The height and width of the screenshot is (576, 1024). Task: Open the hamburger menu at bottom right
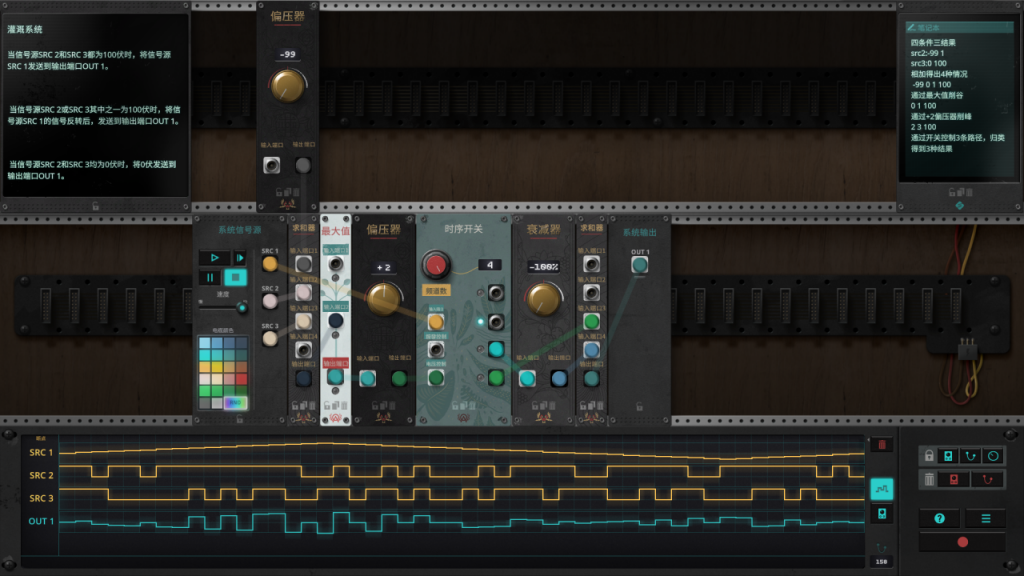click(986, 517)
